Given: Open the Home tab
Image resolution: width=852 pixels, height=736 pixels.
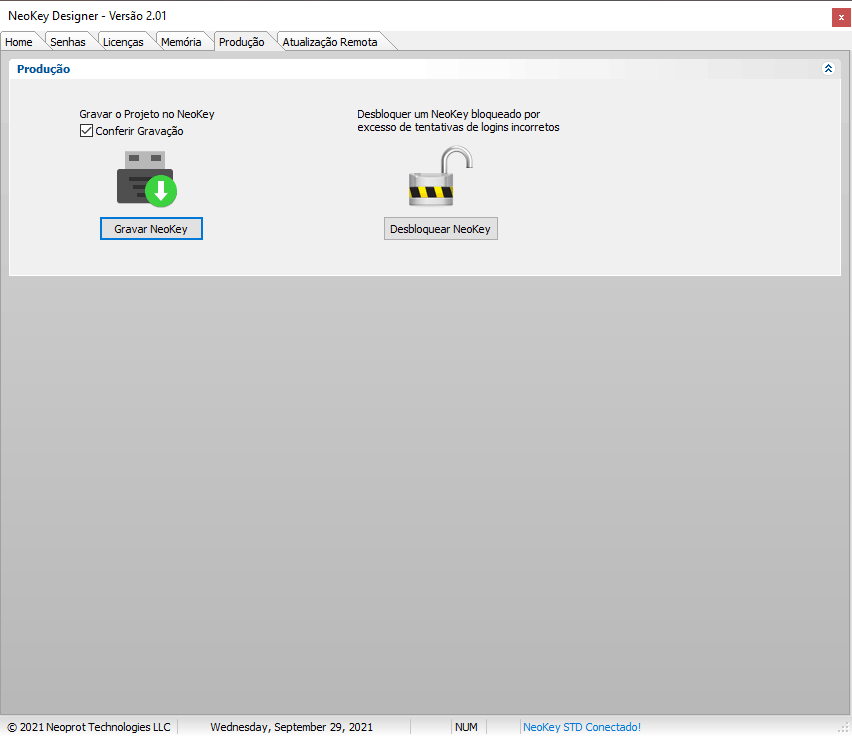Looking at the screenshot, I should tap(19, 42).
